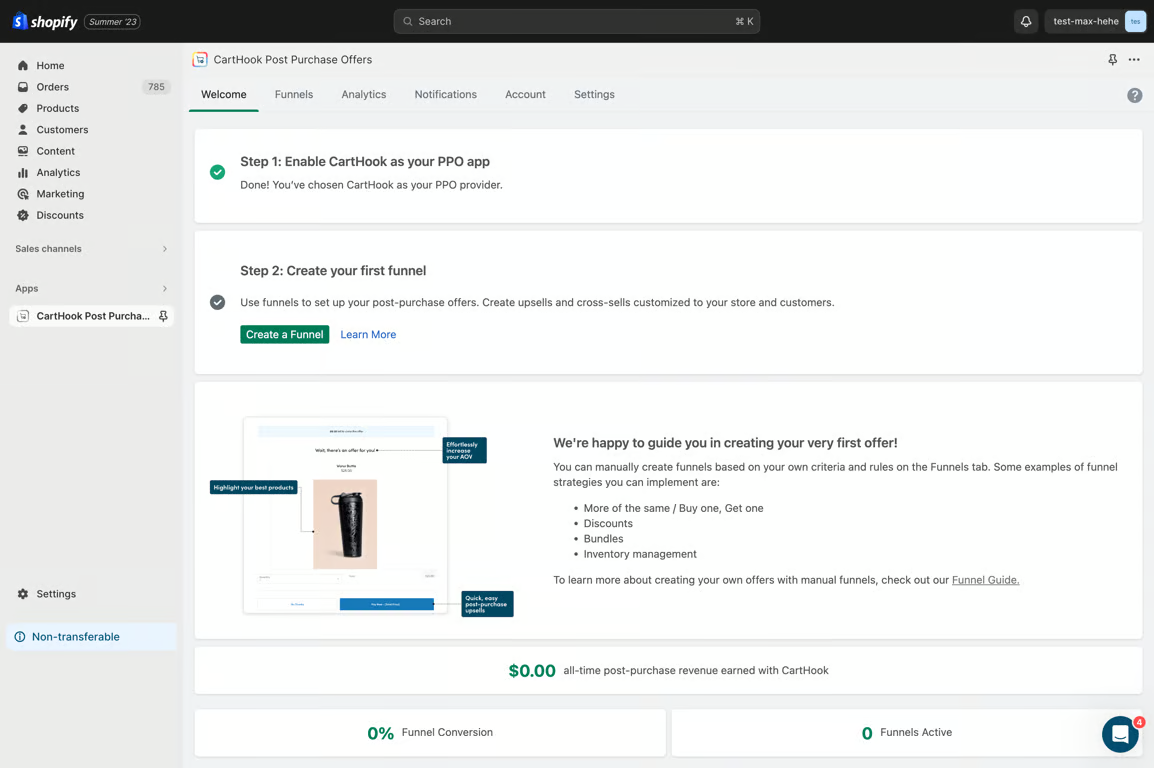Click the Funnels Active stat
Screen dimensions: 1154x768
907,733
